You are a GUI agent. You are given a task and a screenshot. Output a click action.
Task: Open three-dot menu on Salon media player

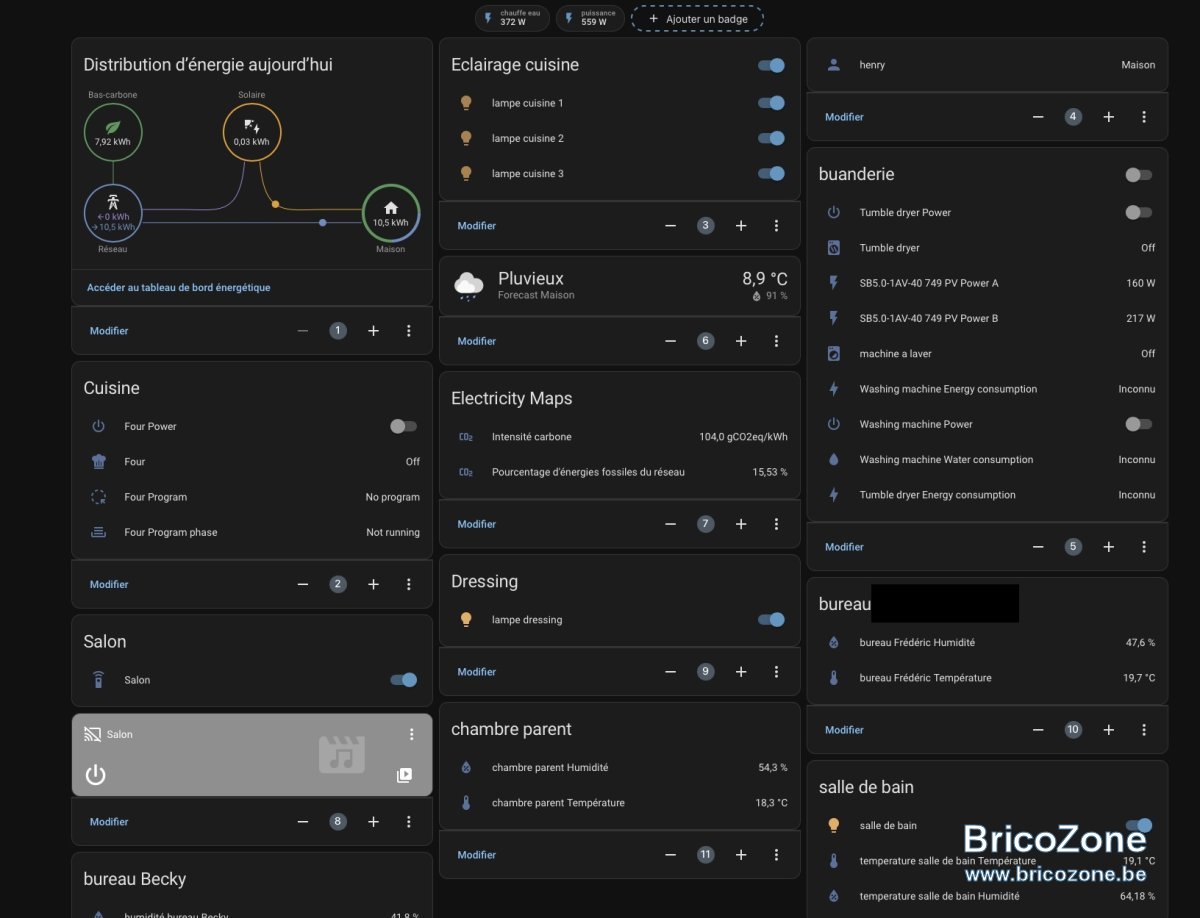pos(411,734)
